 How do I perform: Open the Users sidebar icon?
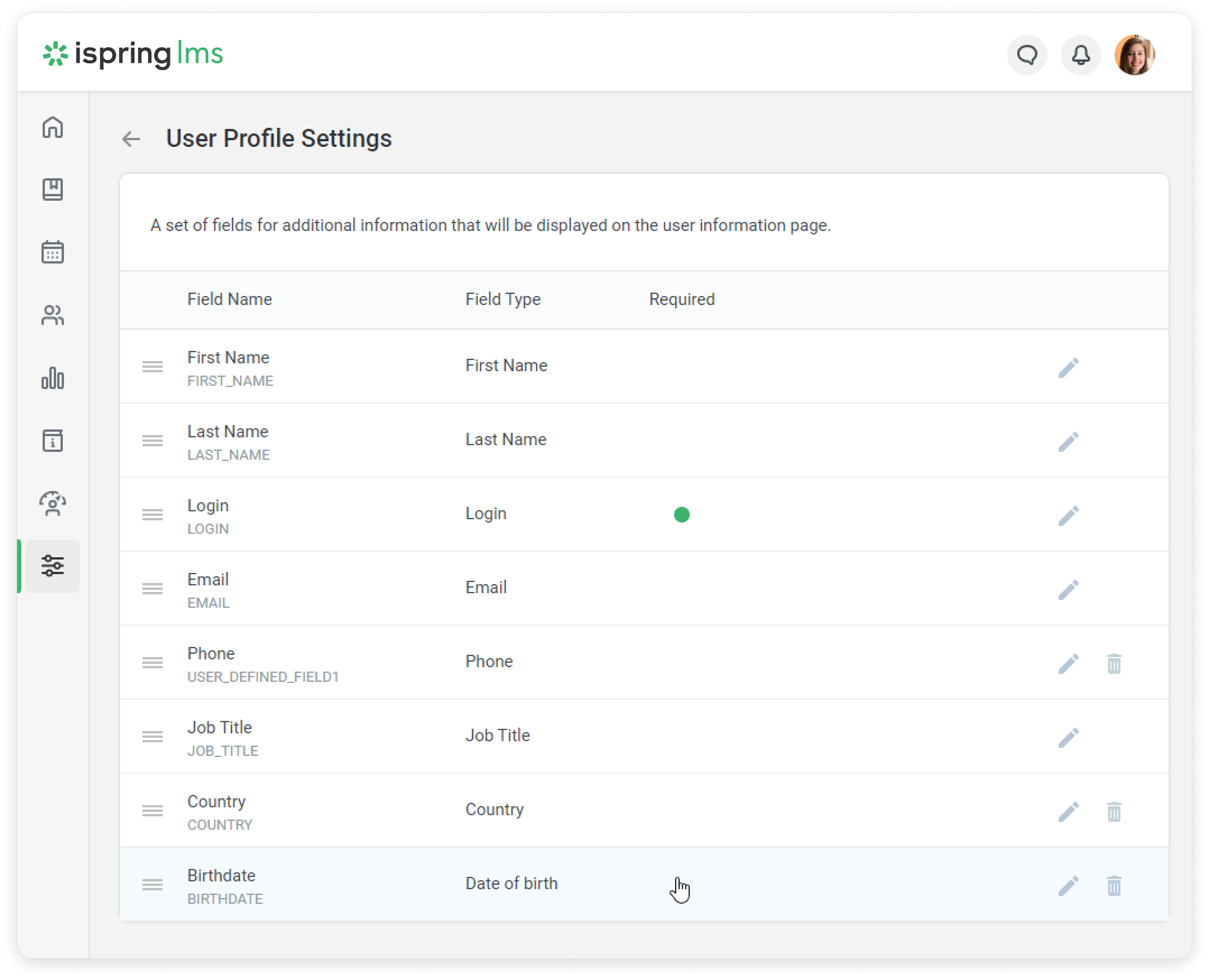click(53, 315)
